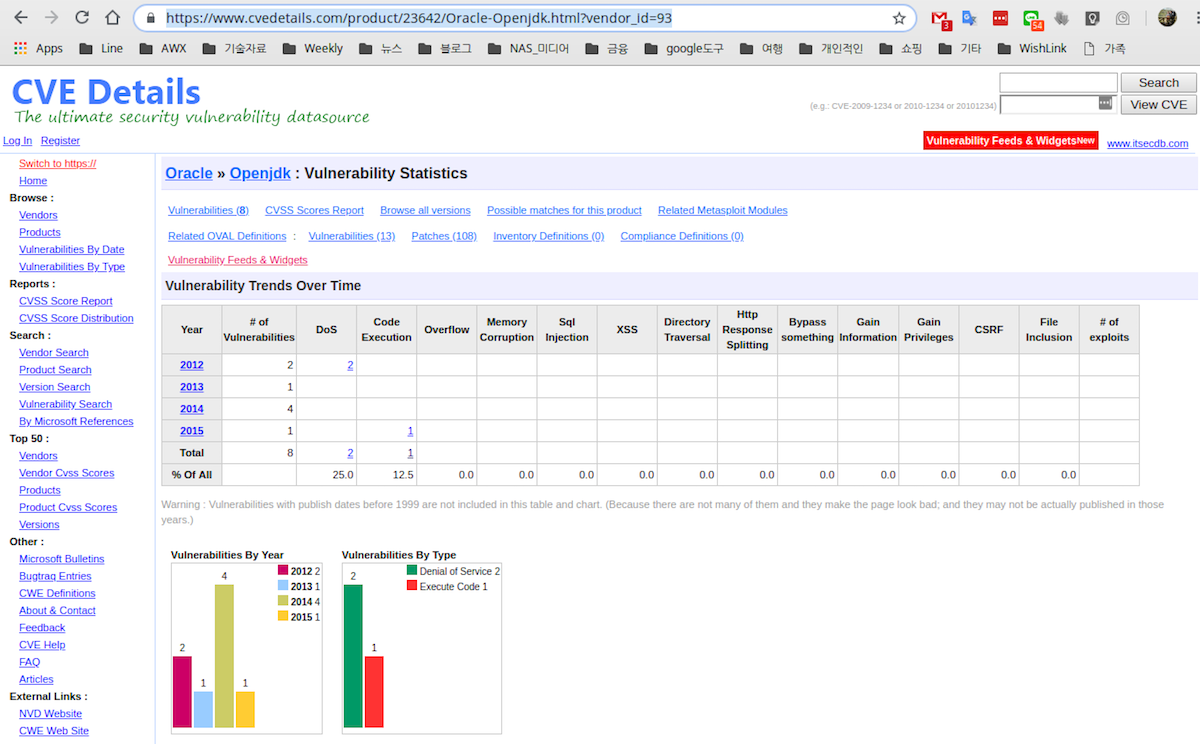Open Microsoft Bulletins in sidebar
The image size is (1200, 744).
coord(61,559)
